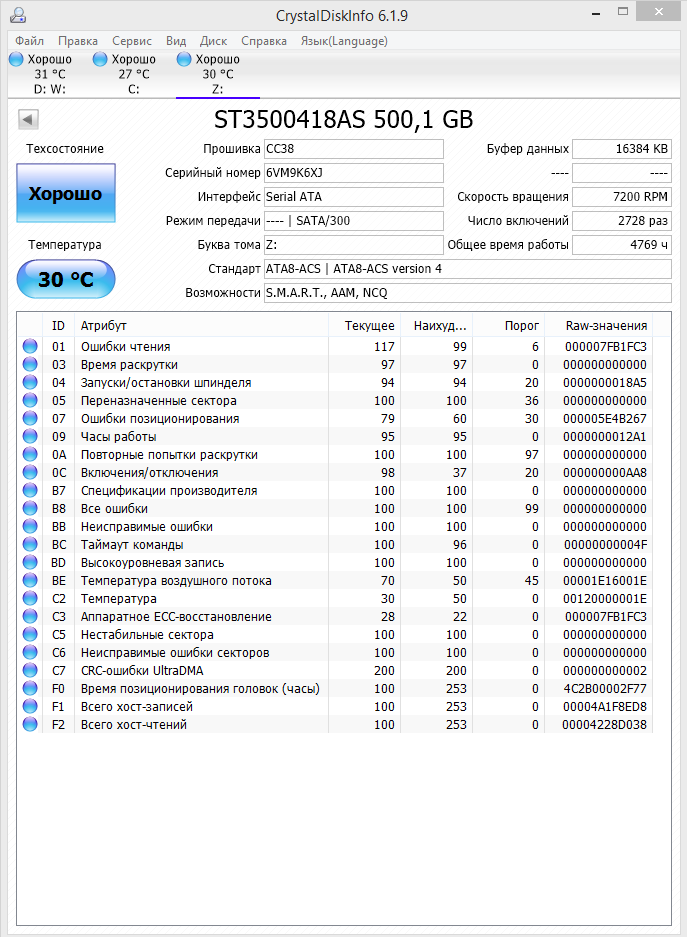This screenshot has height=937, width=687.
Task: Click the Стандарт field ATA8-ACS
Action: pos(468,269)
